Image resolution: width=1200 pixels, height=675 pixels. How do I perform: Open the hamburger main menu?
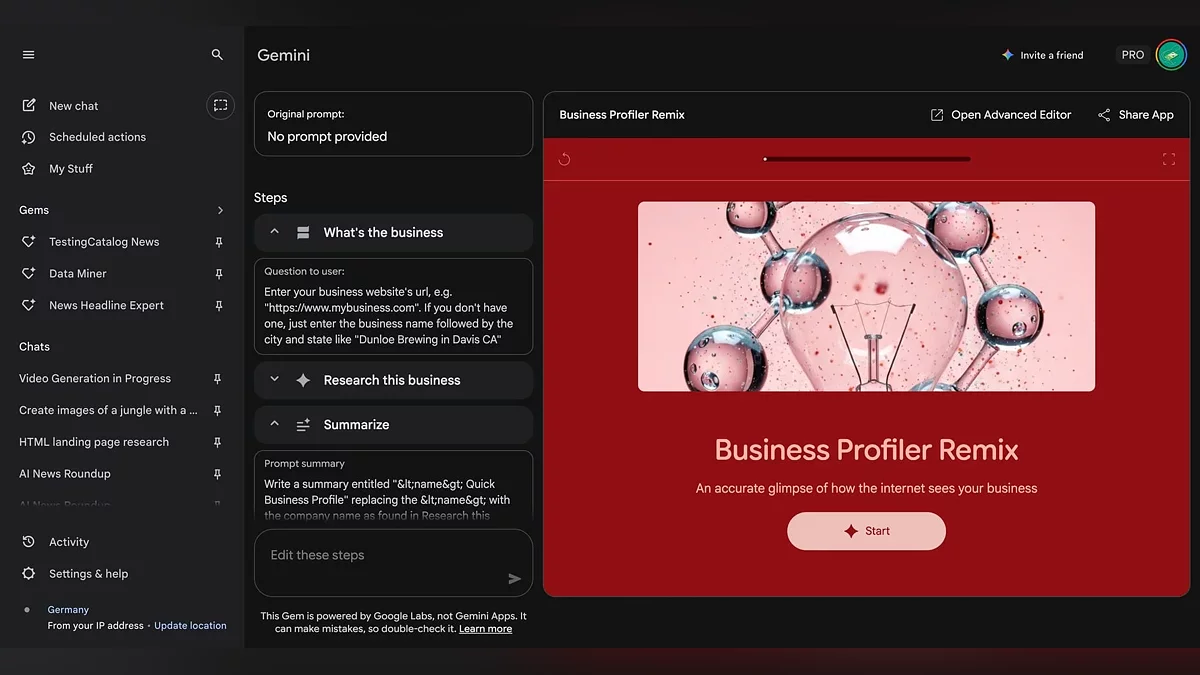(28, 55)
